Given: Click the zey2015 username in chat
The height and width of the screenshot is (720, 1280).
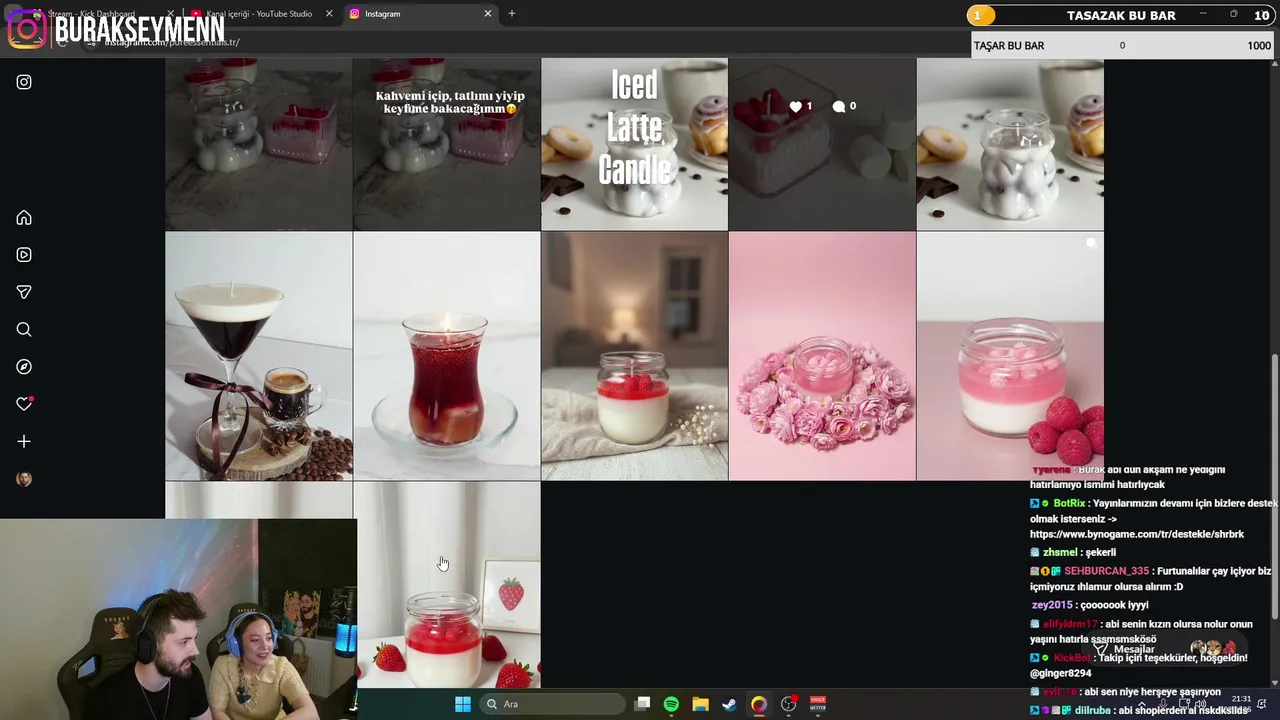Looking at the screenshot, I should [x=1052, y=605].
